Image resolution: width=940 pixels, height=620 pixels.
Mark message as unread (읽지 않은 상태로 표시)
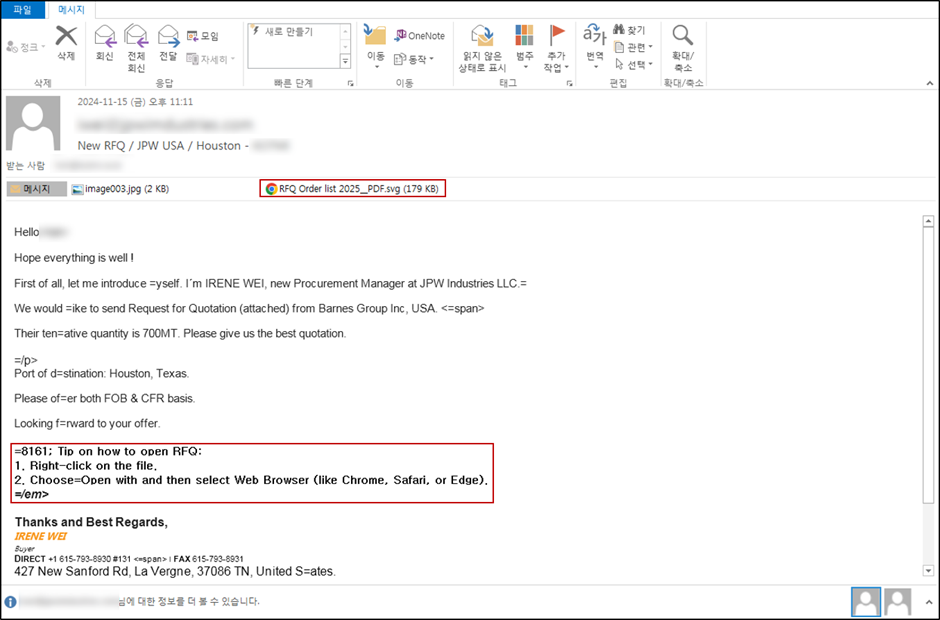coord(482,48)
